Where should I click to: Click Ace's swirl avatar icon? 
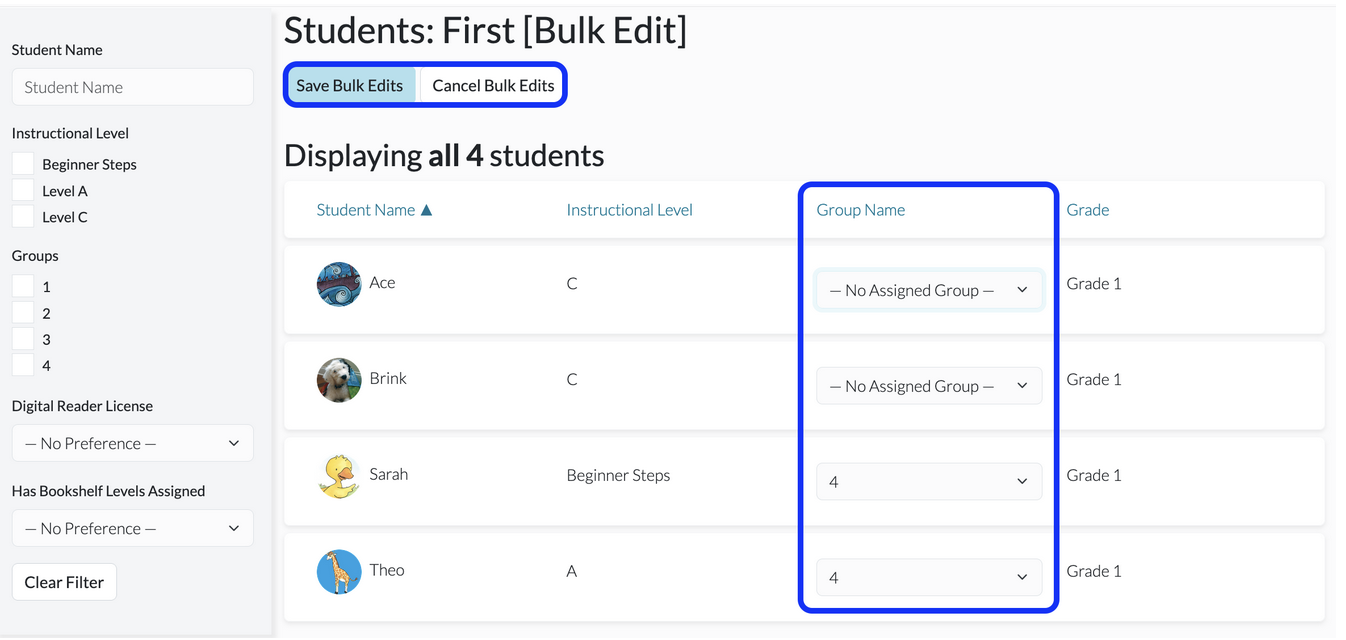[339, 284]
